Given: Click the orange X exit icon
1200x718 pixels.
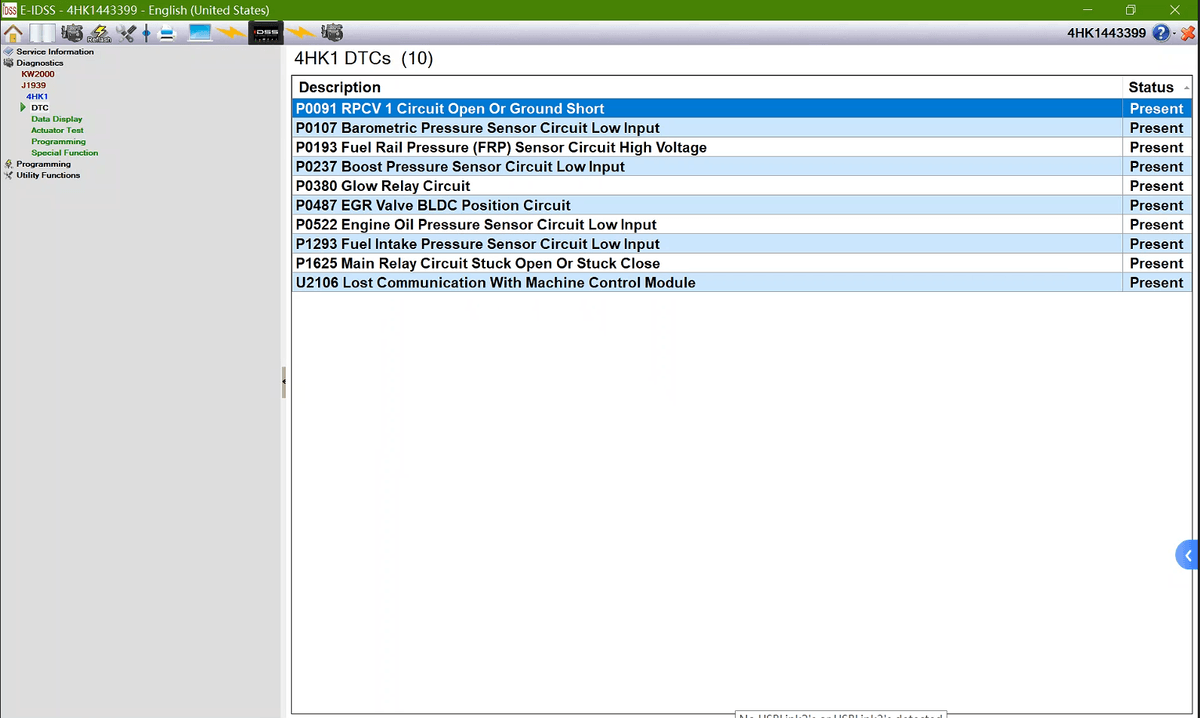Looking at the screenshot, I should point(1186,33).
